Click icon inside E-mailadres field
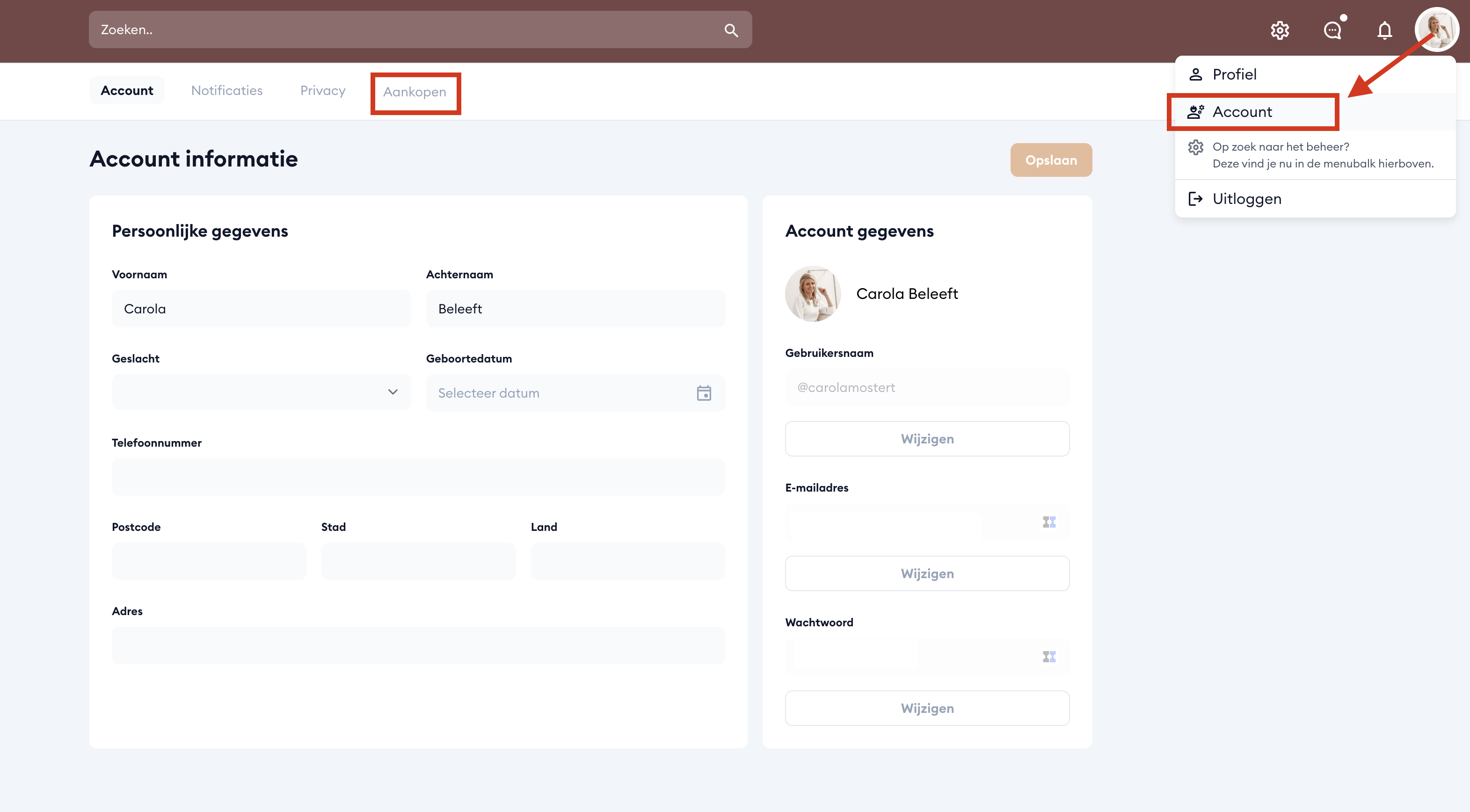This screenshot has height=812, width=1470. click(x=1049, y=522)
